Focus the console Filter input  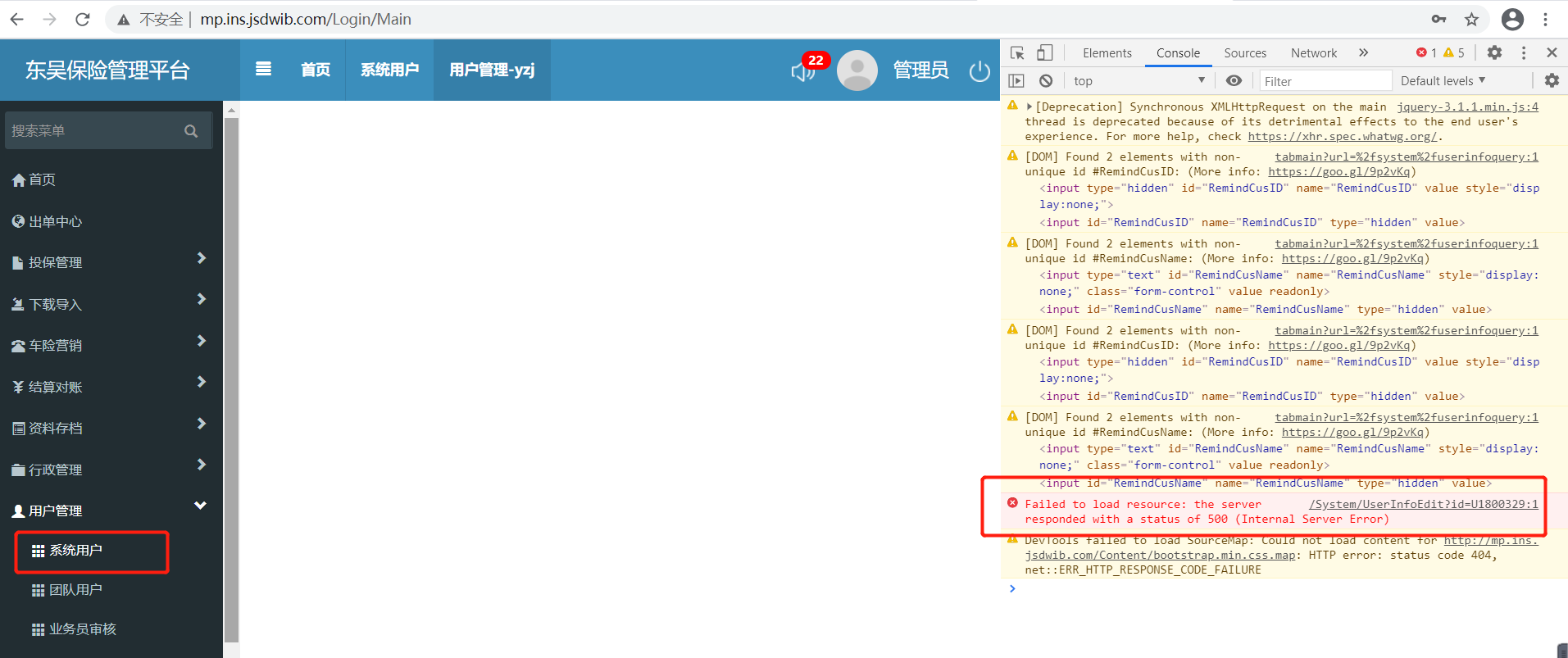coord(1325,81)
